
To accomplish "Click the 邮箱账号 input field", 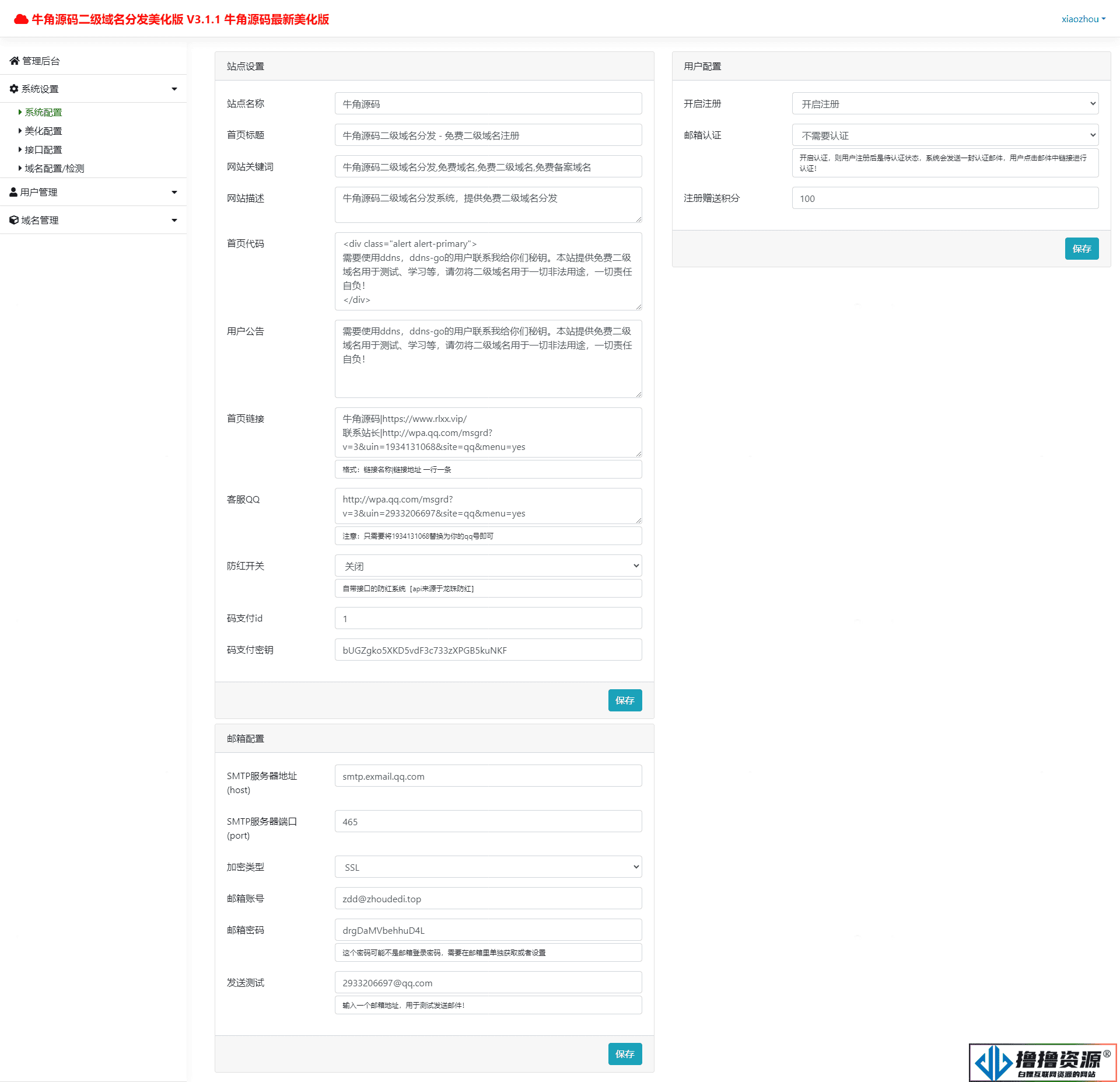I will point(488,898).
